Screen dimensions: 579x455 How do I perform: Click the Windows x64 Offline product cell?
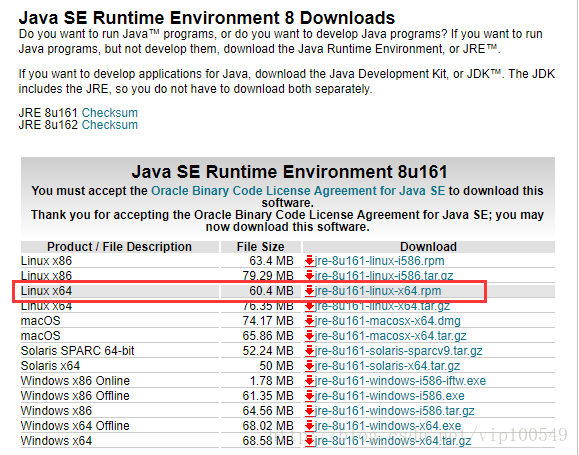120,426
